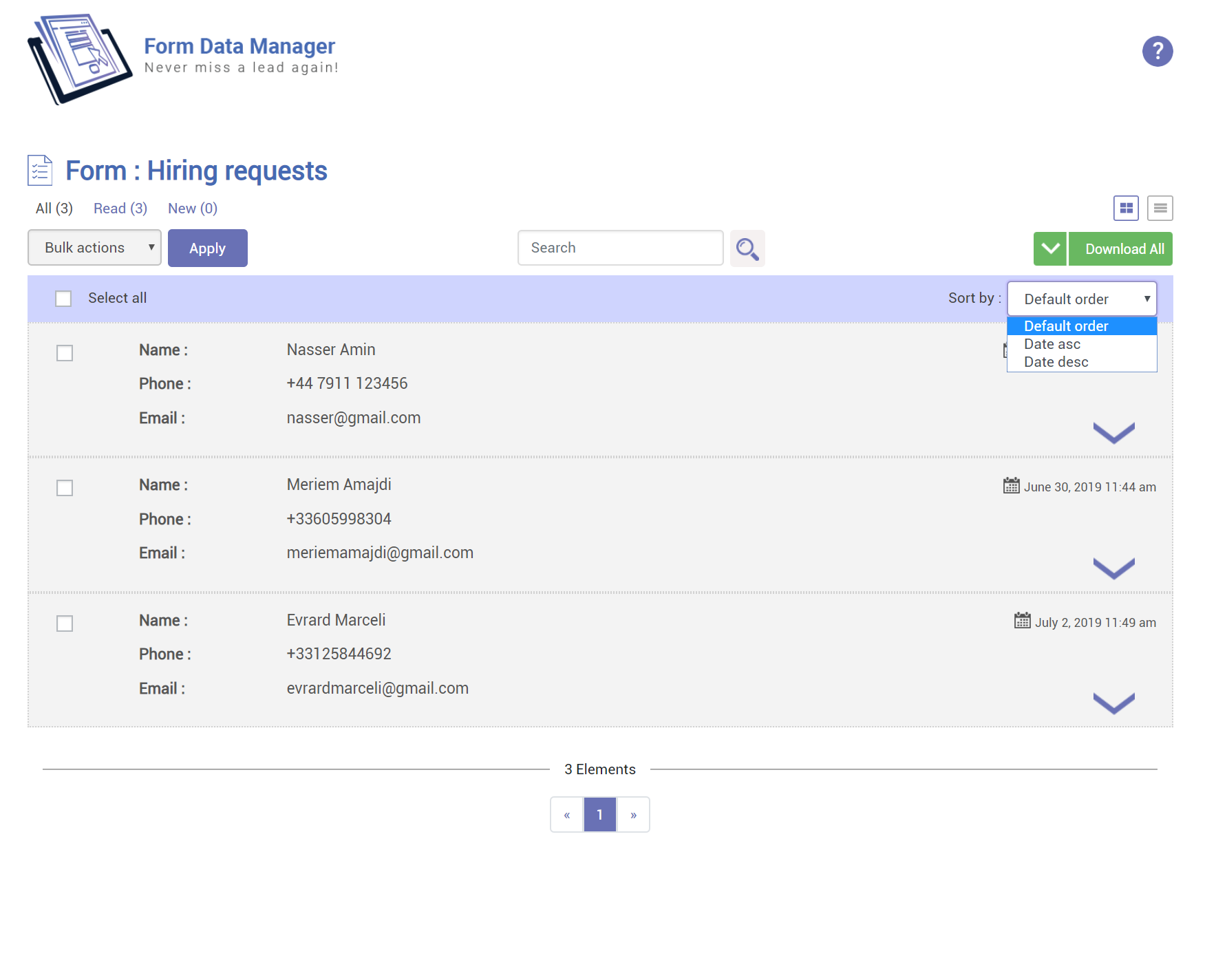
Task: Tick the checkbox for Nasser Amin
Action: tap(65, 353)
